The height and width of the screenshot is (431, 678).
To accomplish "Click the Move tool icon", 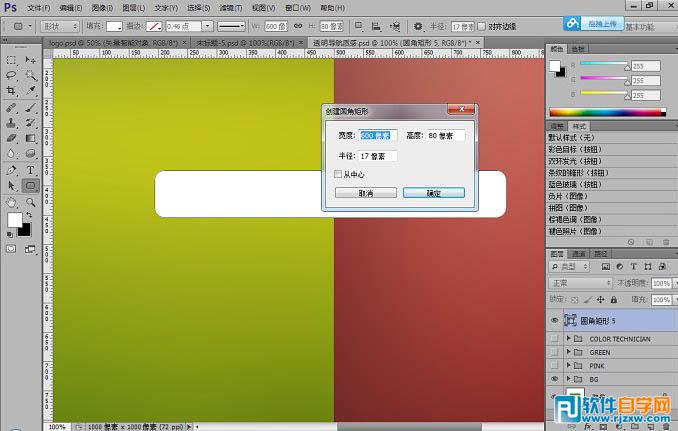I will 31,60.
